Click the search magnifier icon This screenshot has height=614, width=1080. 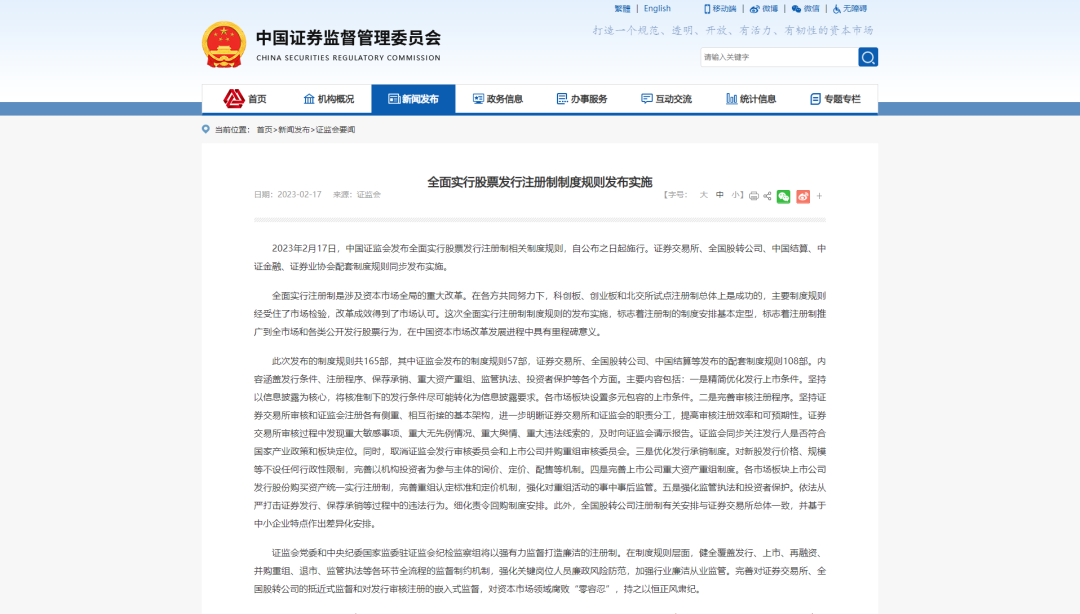[867, 57]
